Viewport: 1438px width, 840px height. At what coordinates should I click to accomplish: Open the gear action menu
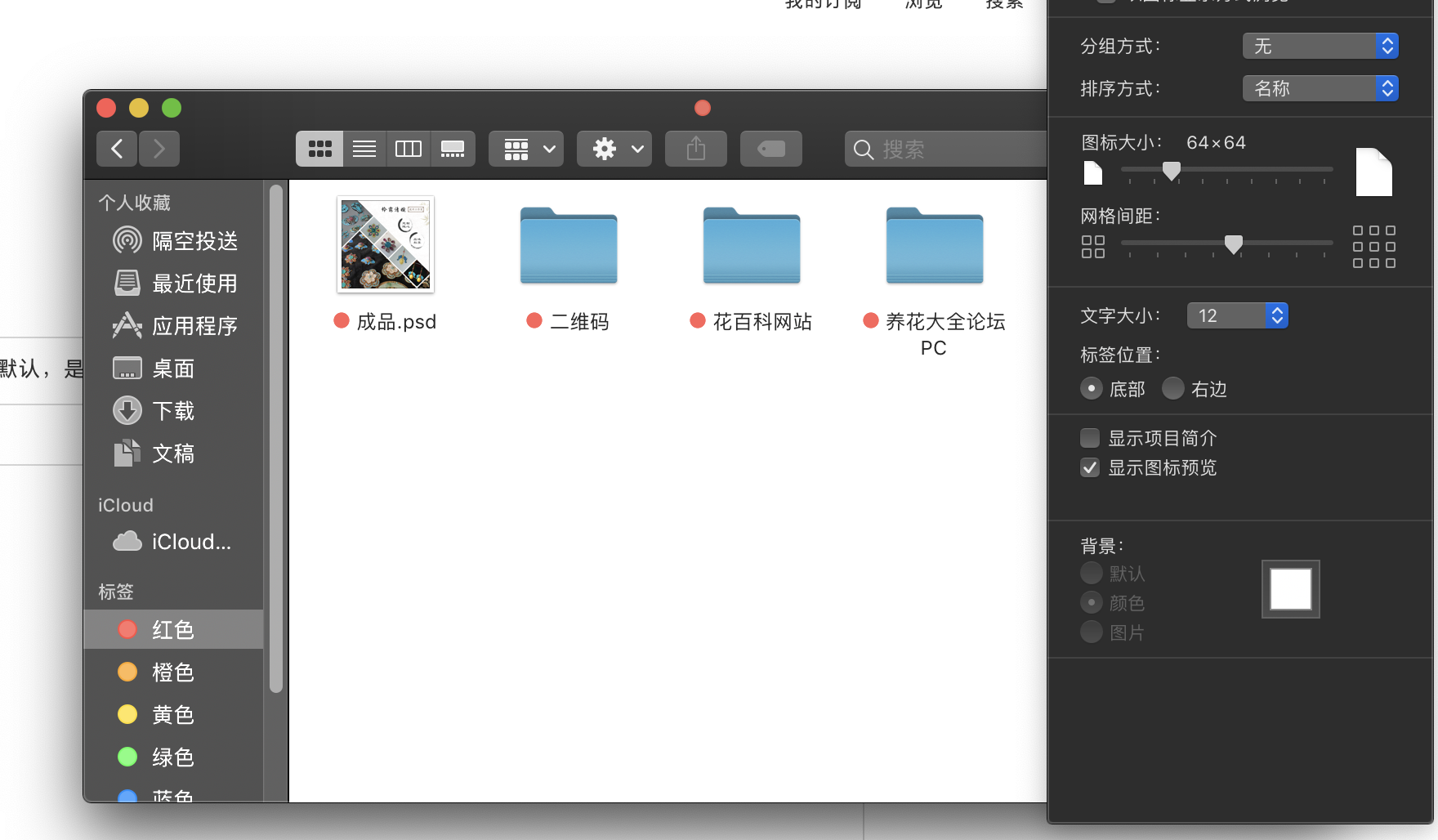click(x=614, y=149)
